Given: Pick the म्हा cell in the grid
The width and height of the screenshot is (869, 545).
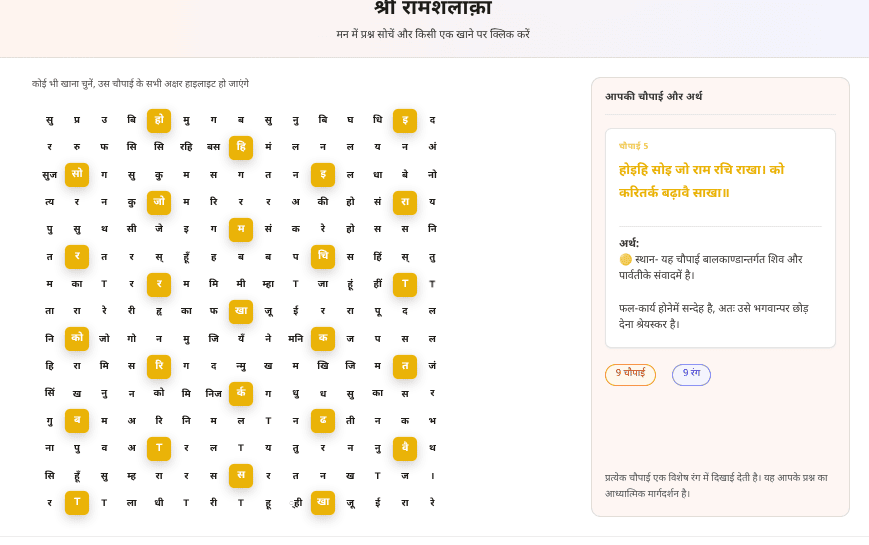Looking at the screenshot, I should click(268, 284).
